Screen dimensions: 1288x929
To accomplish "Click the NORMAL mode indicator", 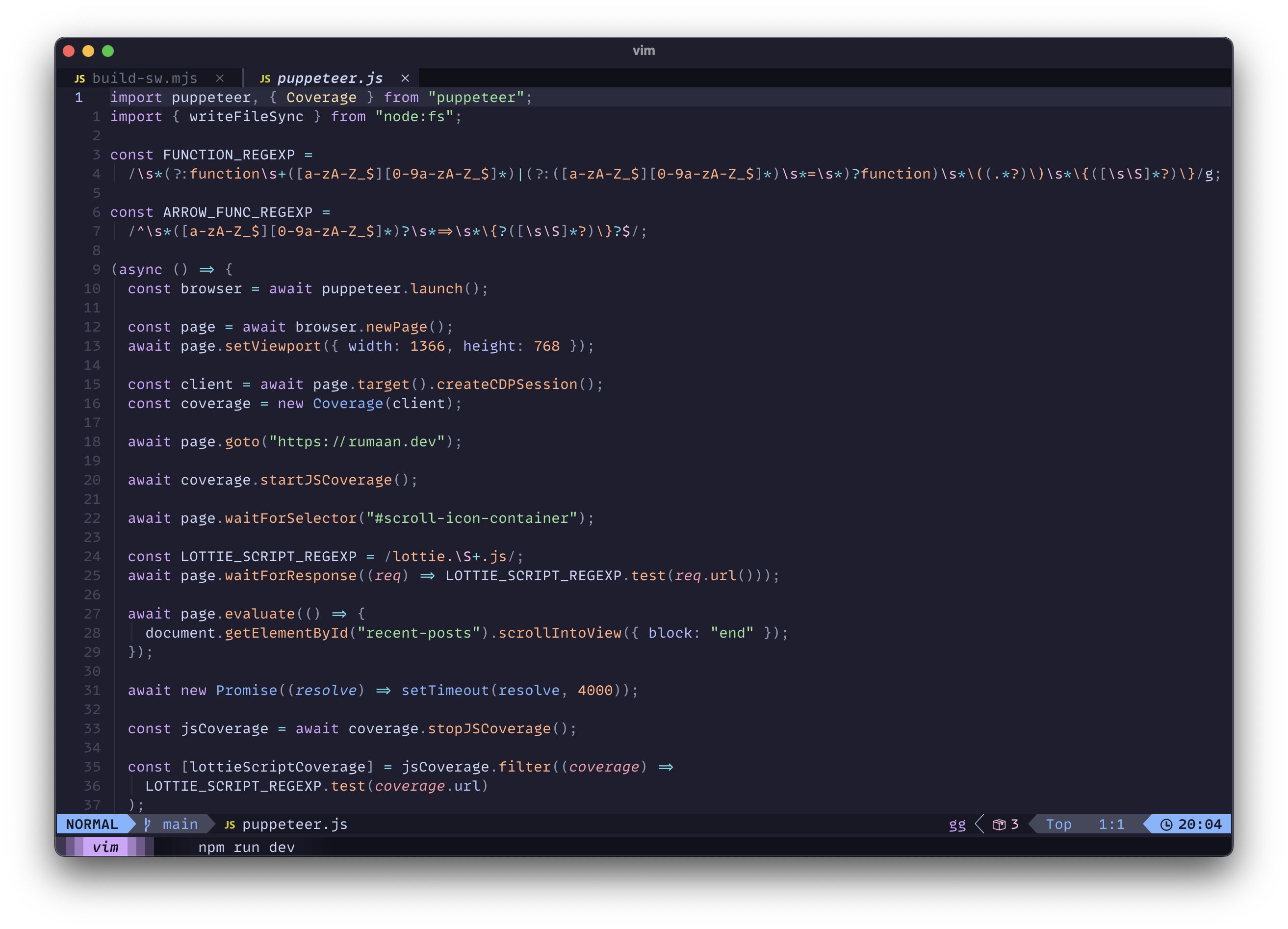I will 92,824.
